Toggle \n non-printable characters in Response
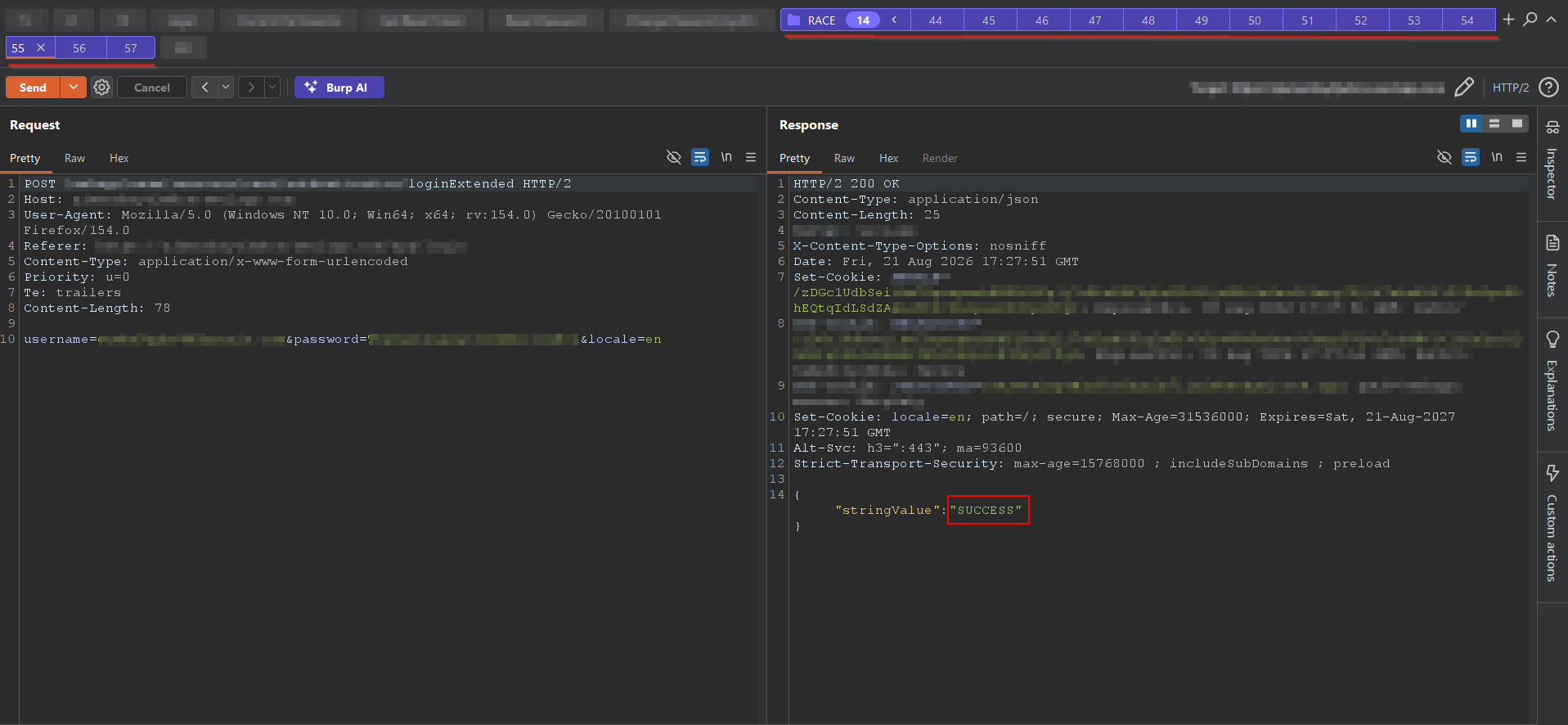This screenshot has width=1568, height=725. click(1497, 157)
